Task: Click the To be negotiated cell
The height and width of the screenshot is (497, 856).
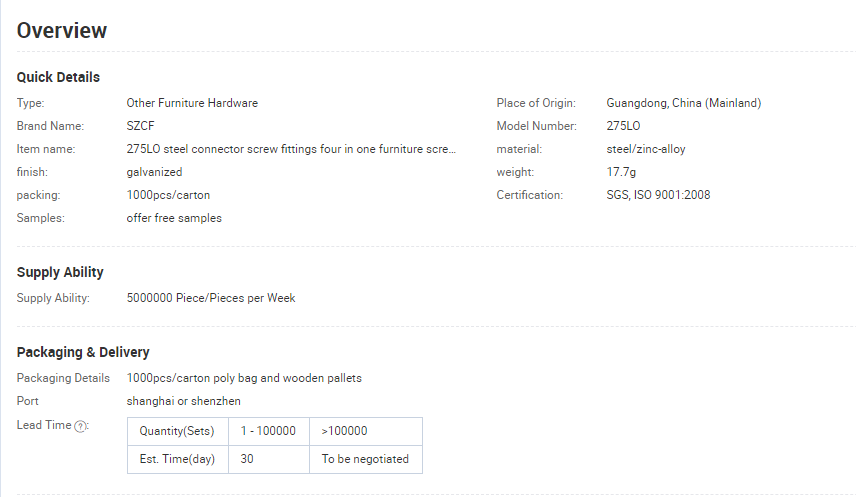Action: (366, 459)
